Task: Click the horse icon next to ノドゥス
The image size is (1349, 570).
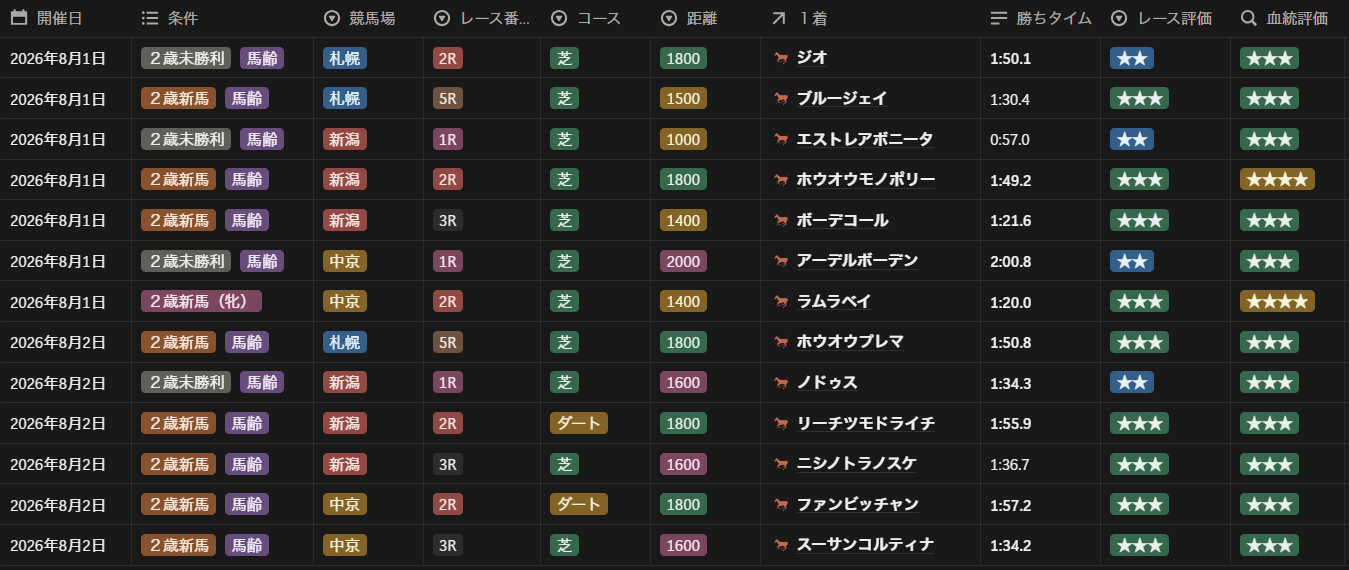Action: point(781,382)
